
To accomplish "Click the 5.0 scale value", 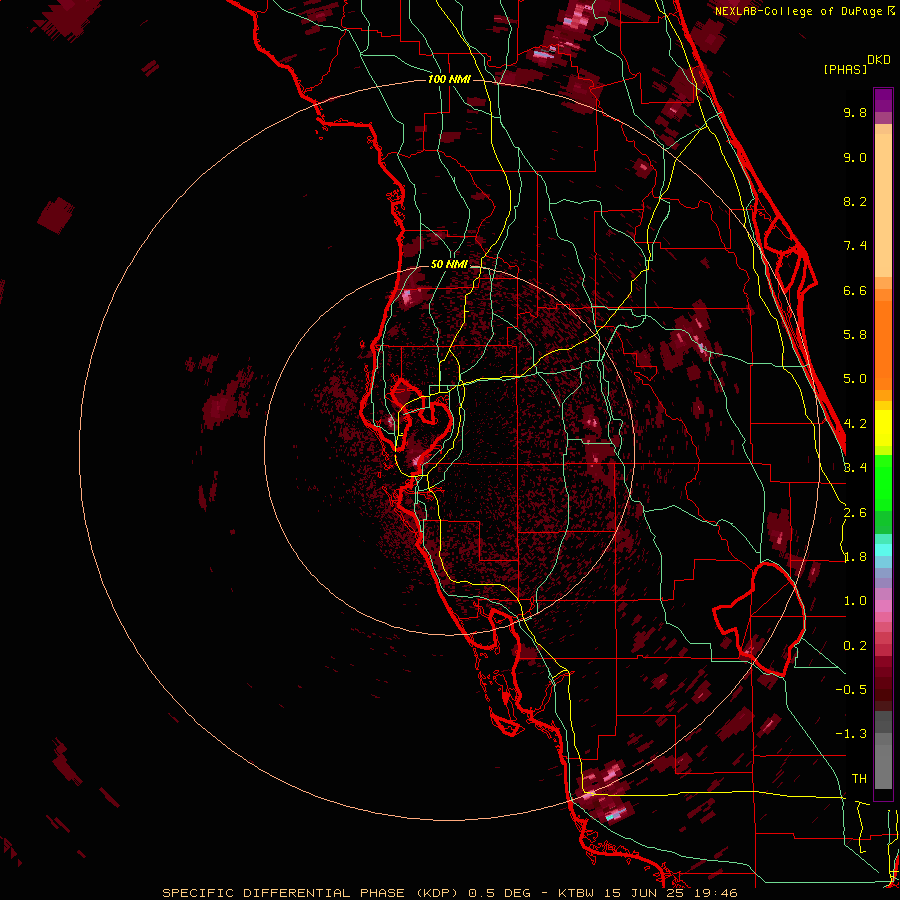I will tap(855, 379).
